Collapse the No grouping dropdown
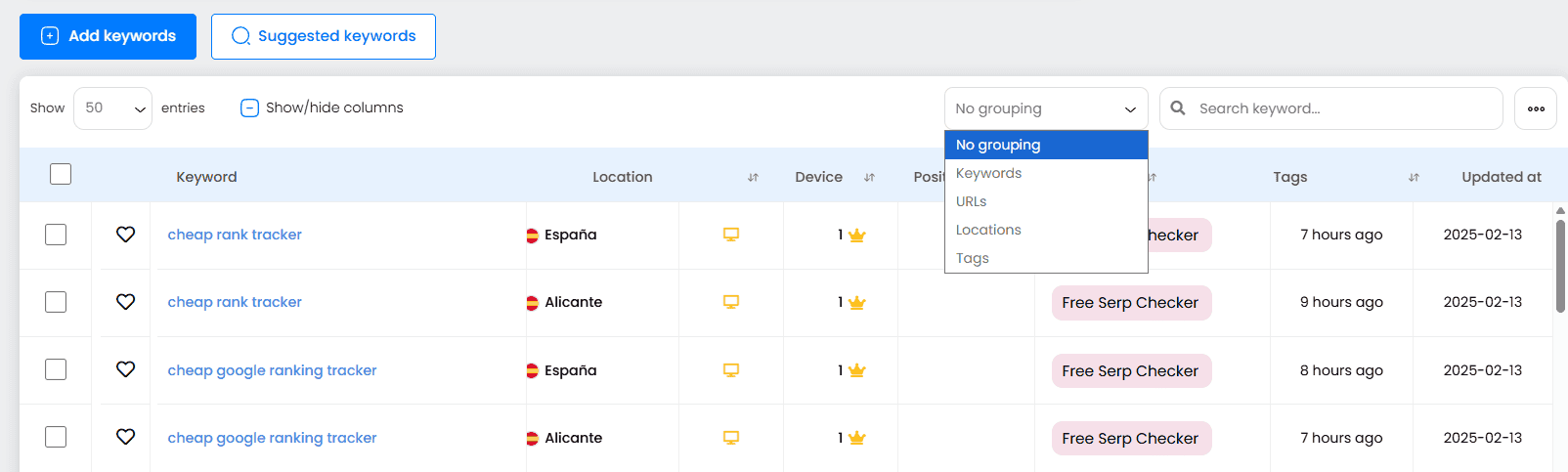The height and width of the screenshot is (472, 1568). 1045,108
